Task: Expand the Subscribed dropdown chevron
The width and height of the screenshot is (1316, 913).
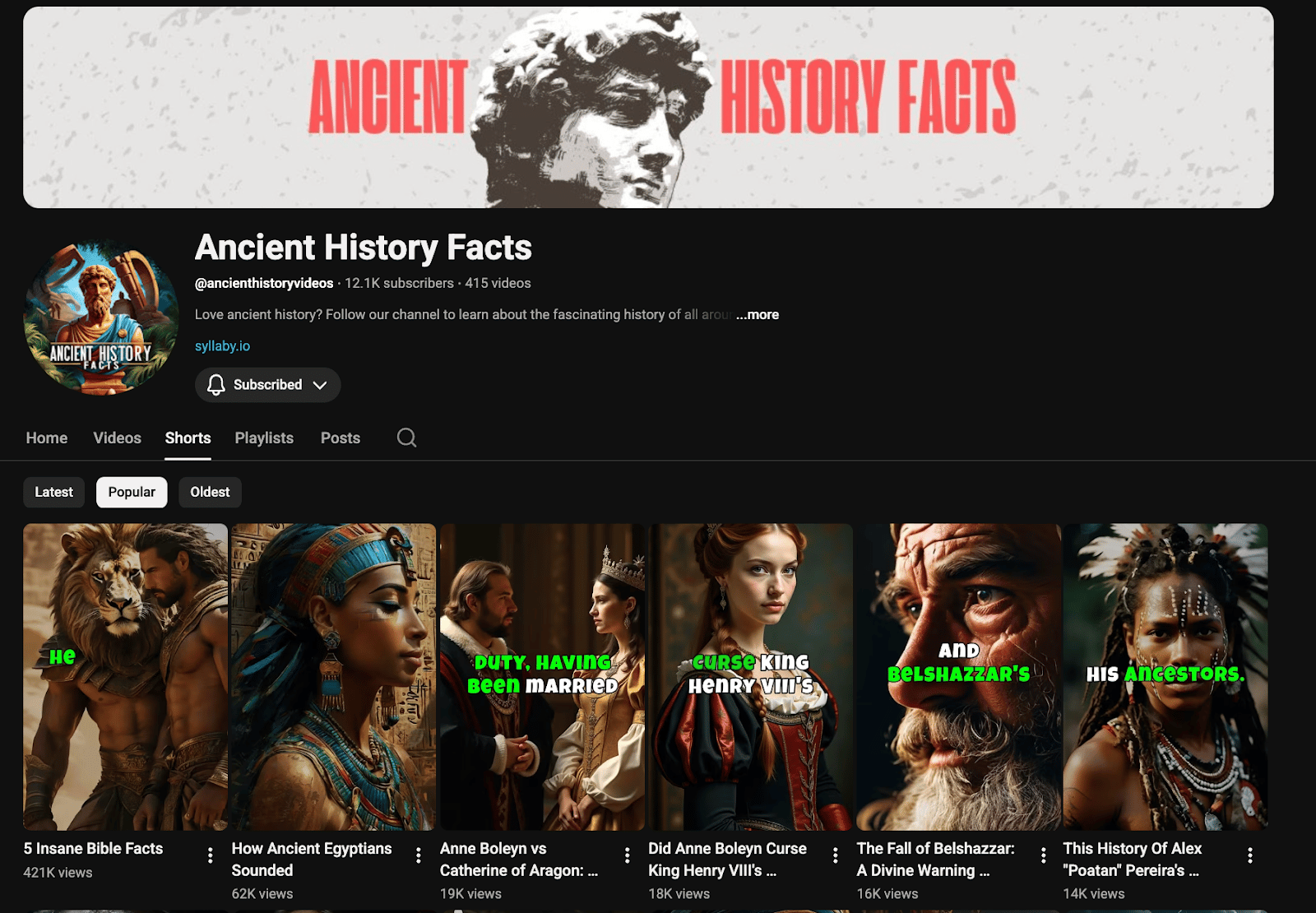Action: (x=320, y=385)
